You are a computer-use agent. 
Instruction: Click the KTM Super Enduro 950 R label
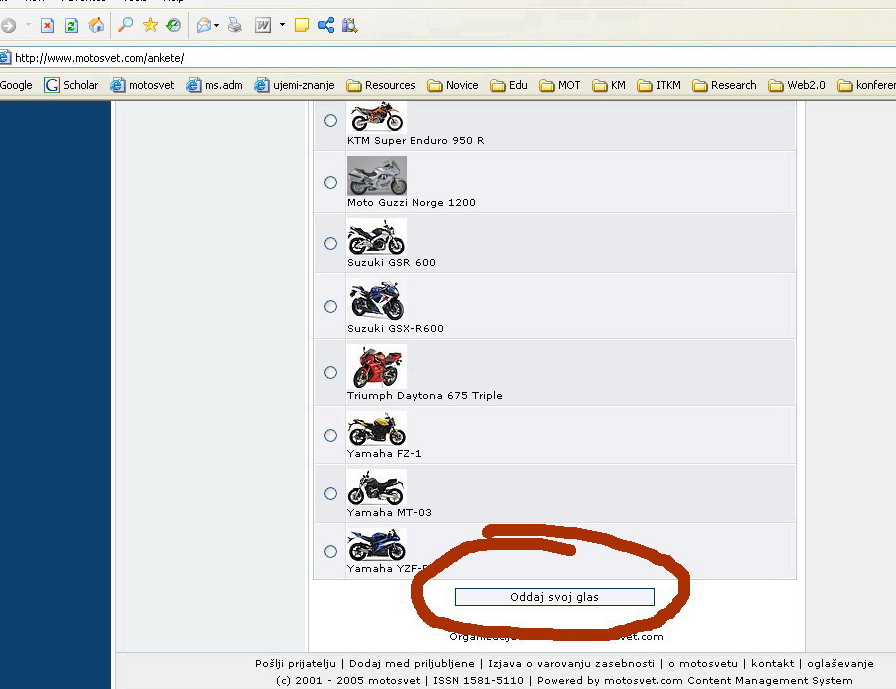coord(415,141)
